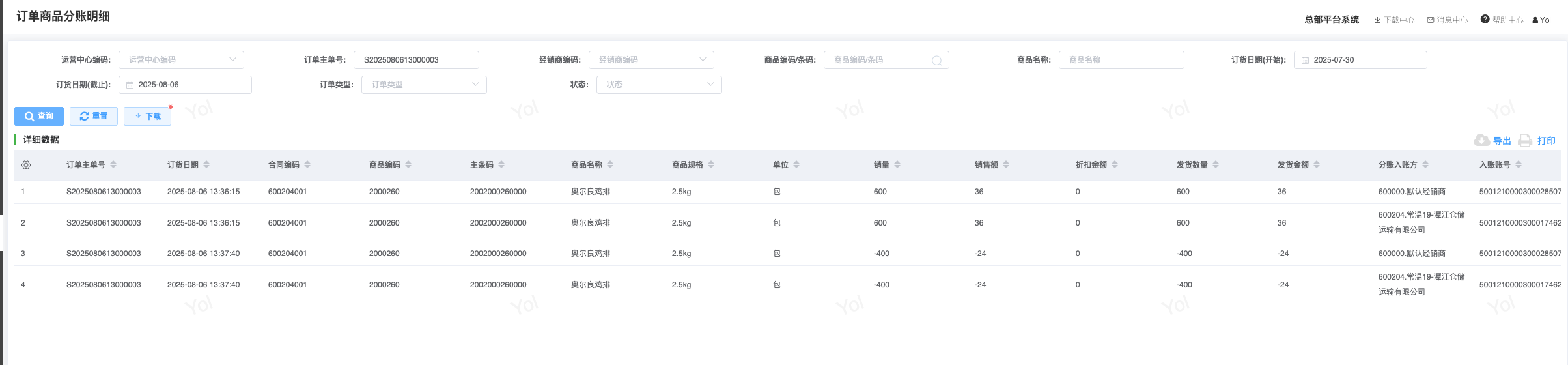Click the print icon
This screenshot has width=1568, height=365.
1525,140
